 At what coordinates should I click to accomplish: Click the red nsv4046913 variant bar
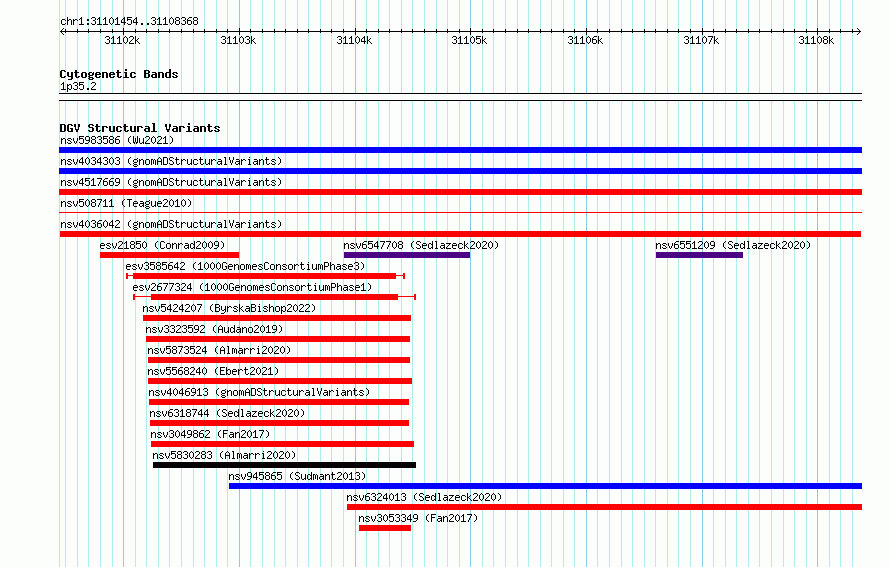click(279, 402)
